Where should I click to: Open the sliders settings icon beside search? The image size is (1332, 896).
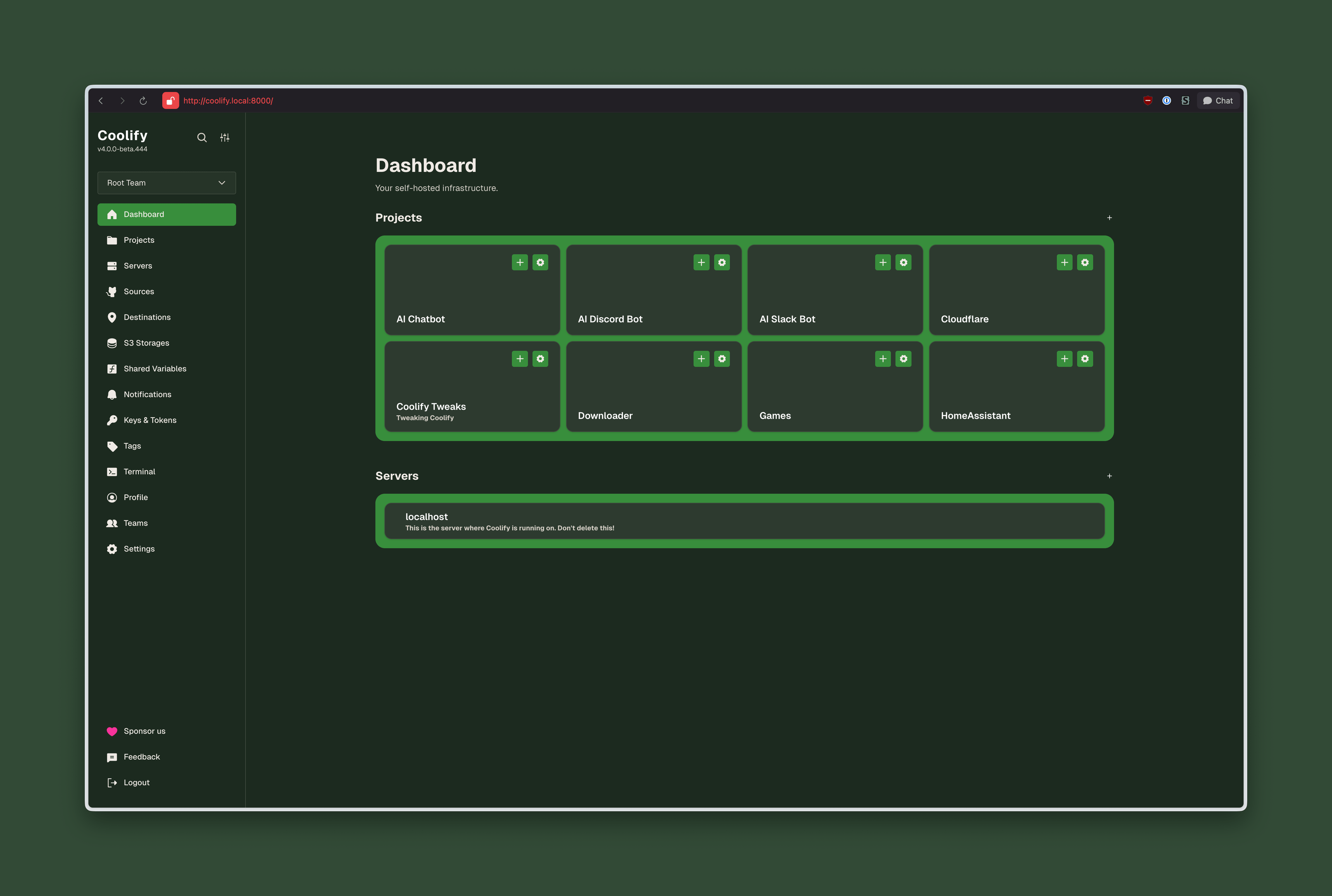tap(224, 138)
